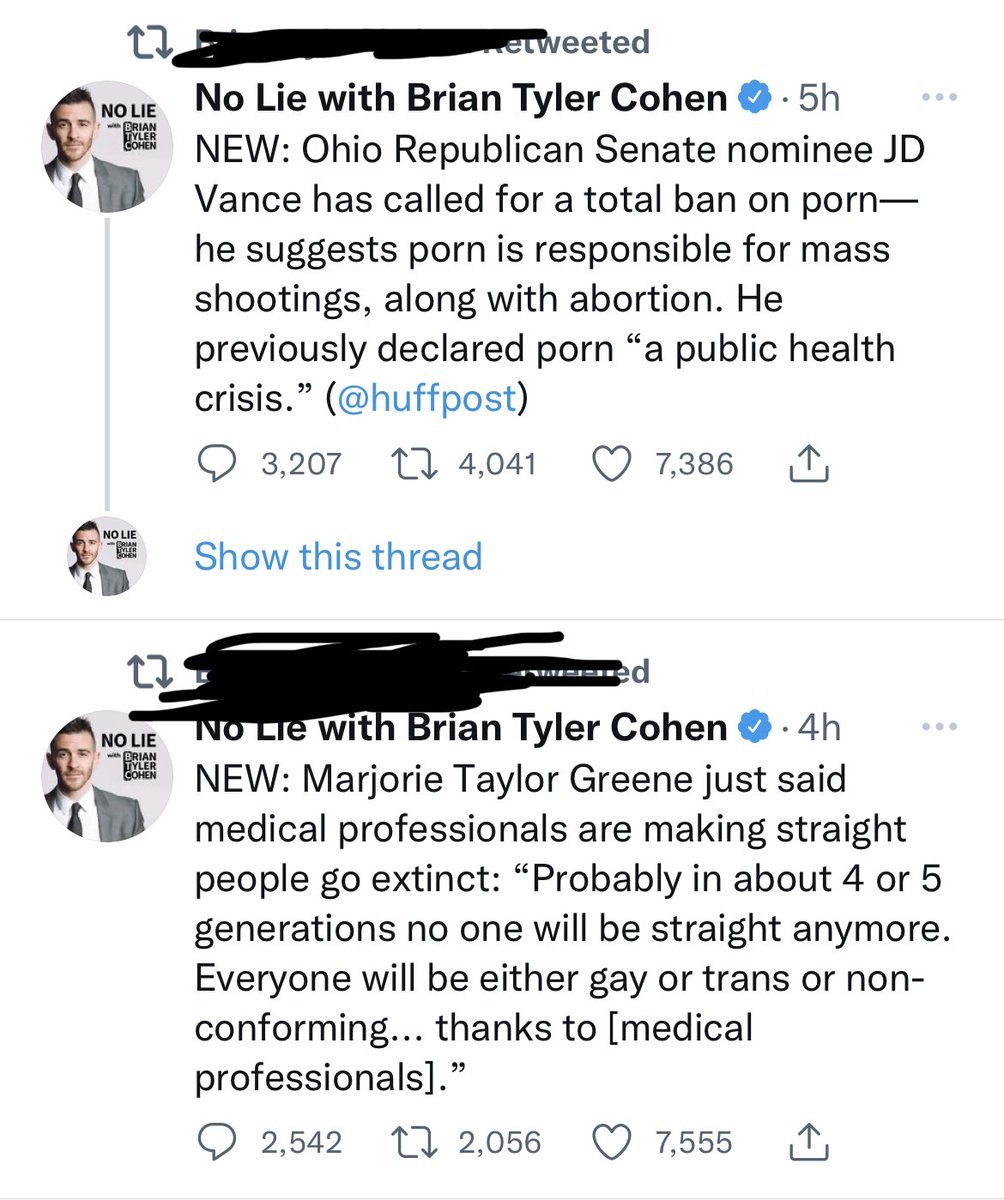Click the small avatar beside Show this thread

click(x=108, y=556)
